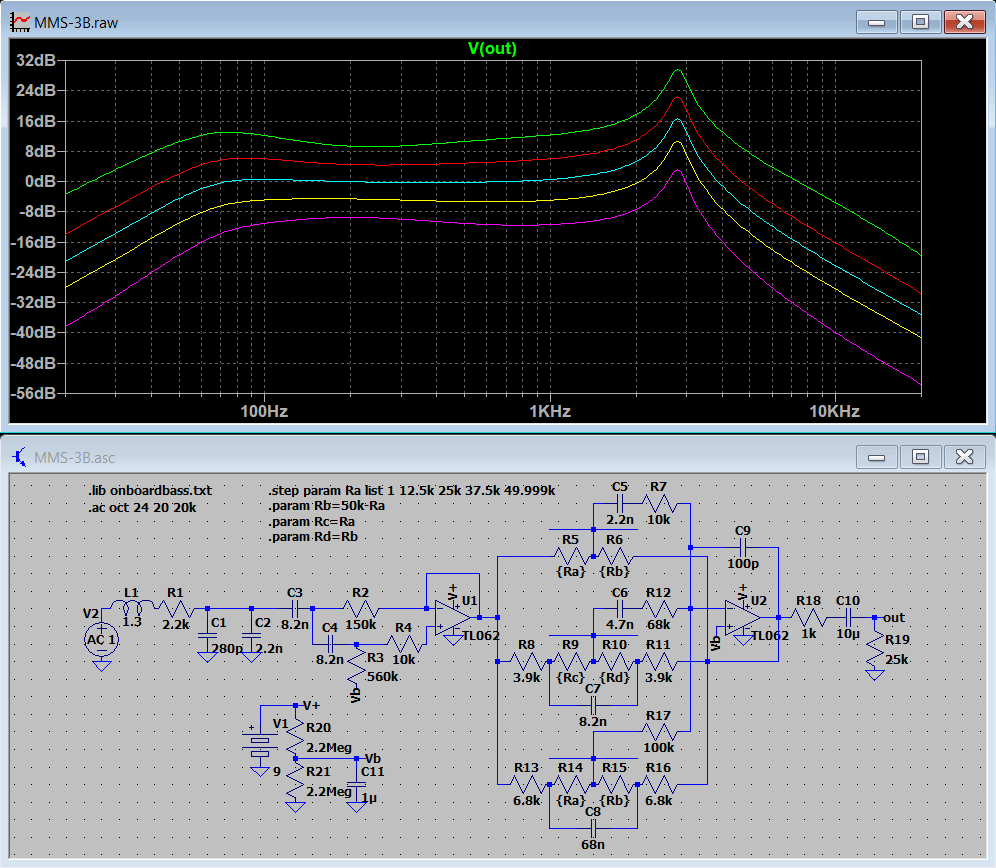The width and height of the screenshot is (996, 868).
Task: Click the 100Hz frequency axis label
Action: [x=264, y=411]
